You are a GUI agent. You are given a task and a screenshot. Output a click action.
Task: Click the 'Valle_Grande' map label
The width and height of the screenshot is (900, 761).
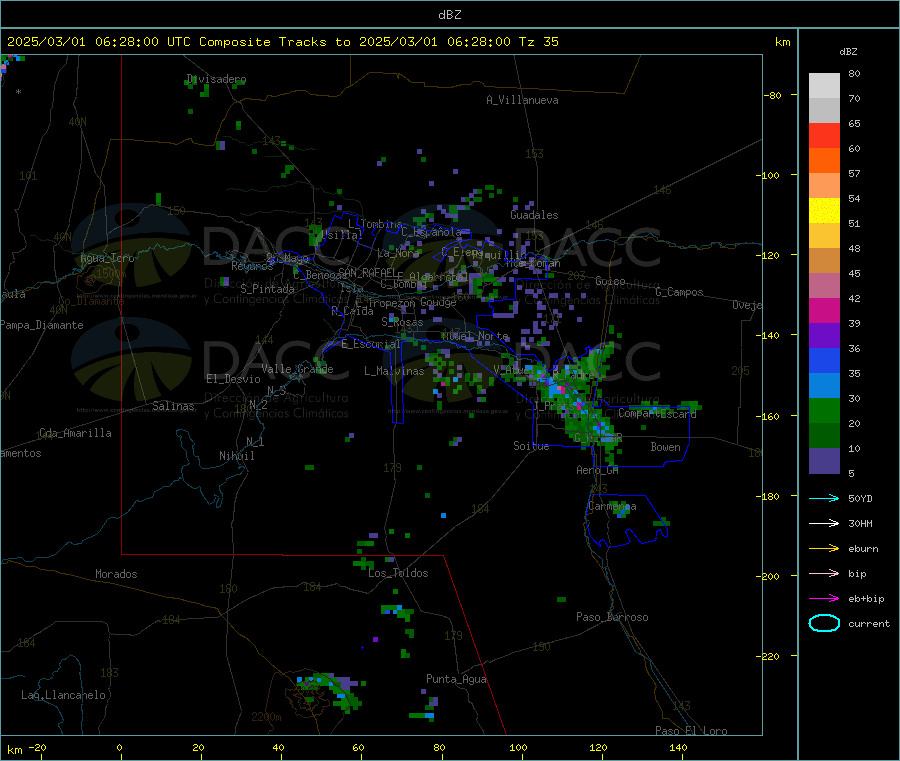[297, 369]
